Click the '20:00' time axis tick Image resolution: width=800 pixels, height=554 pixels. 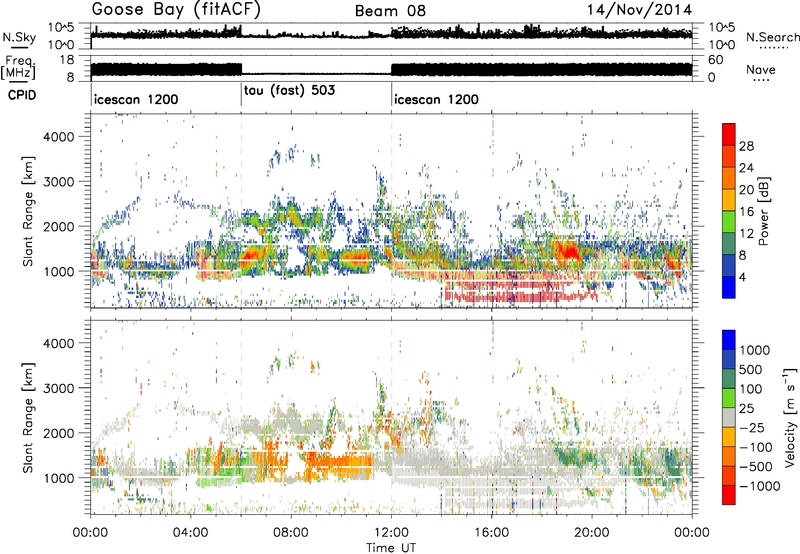click(x=591, y=533)
